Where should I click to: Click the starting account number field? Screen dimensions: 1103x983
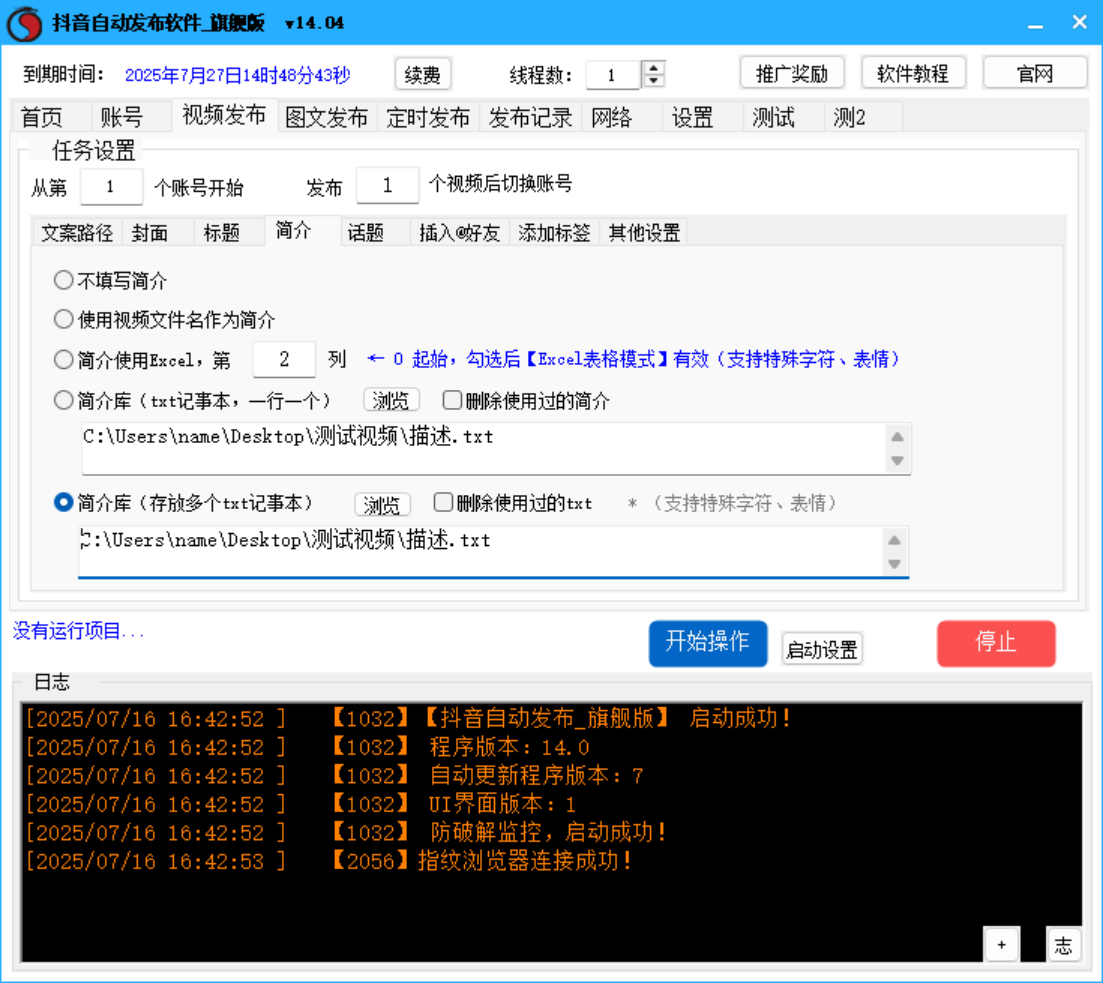(111, 187)
